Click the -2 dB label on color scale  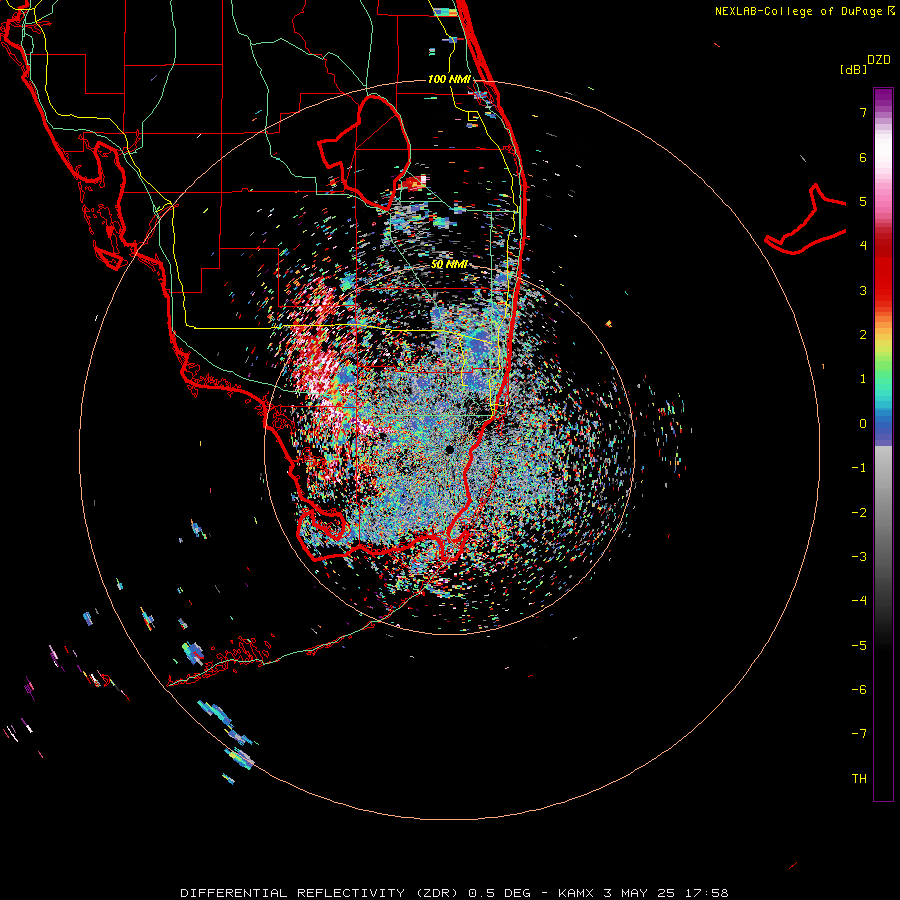tap(859, 512)
